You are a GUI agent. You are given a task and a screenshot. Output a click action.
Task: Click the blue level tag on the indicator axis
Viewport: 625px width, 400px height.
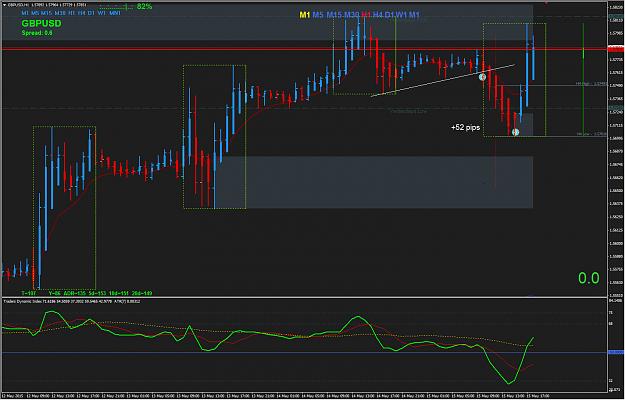click(x=616, y=353)
